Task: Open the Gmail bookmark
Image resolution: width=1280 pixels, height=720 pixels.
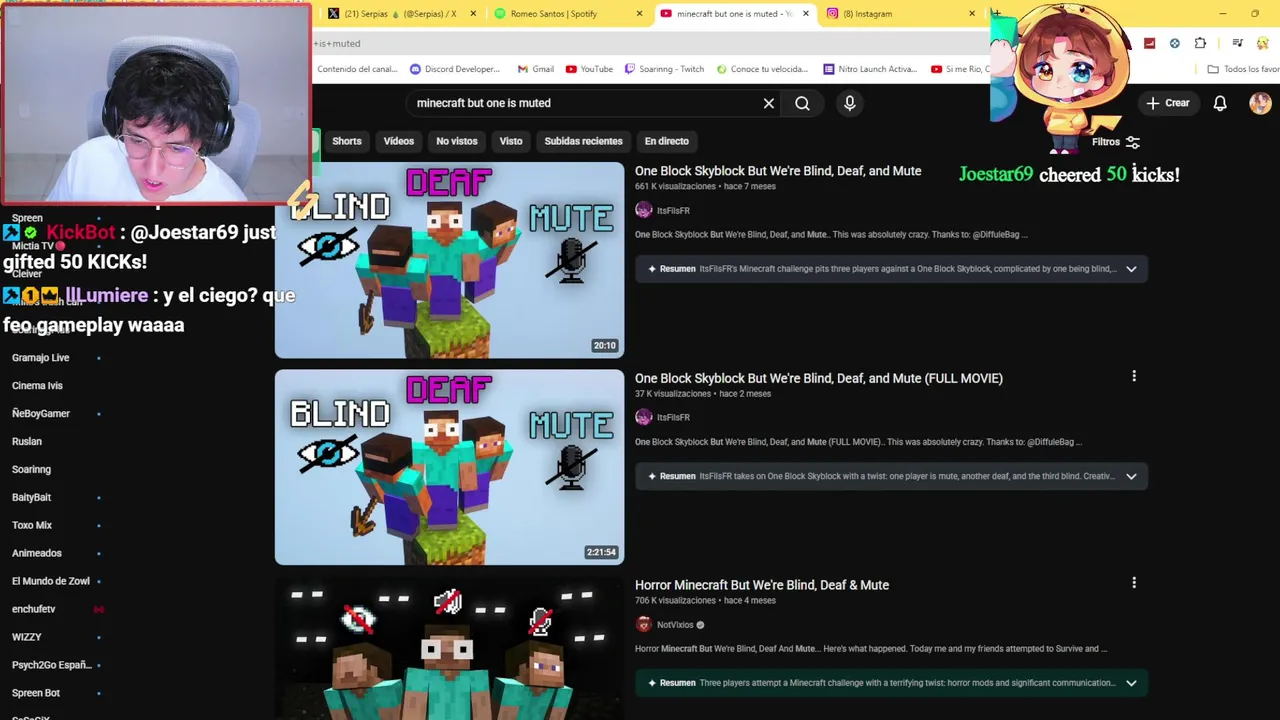Action: pos(535,69)
